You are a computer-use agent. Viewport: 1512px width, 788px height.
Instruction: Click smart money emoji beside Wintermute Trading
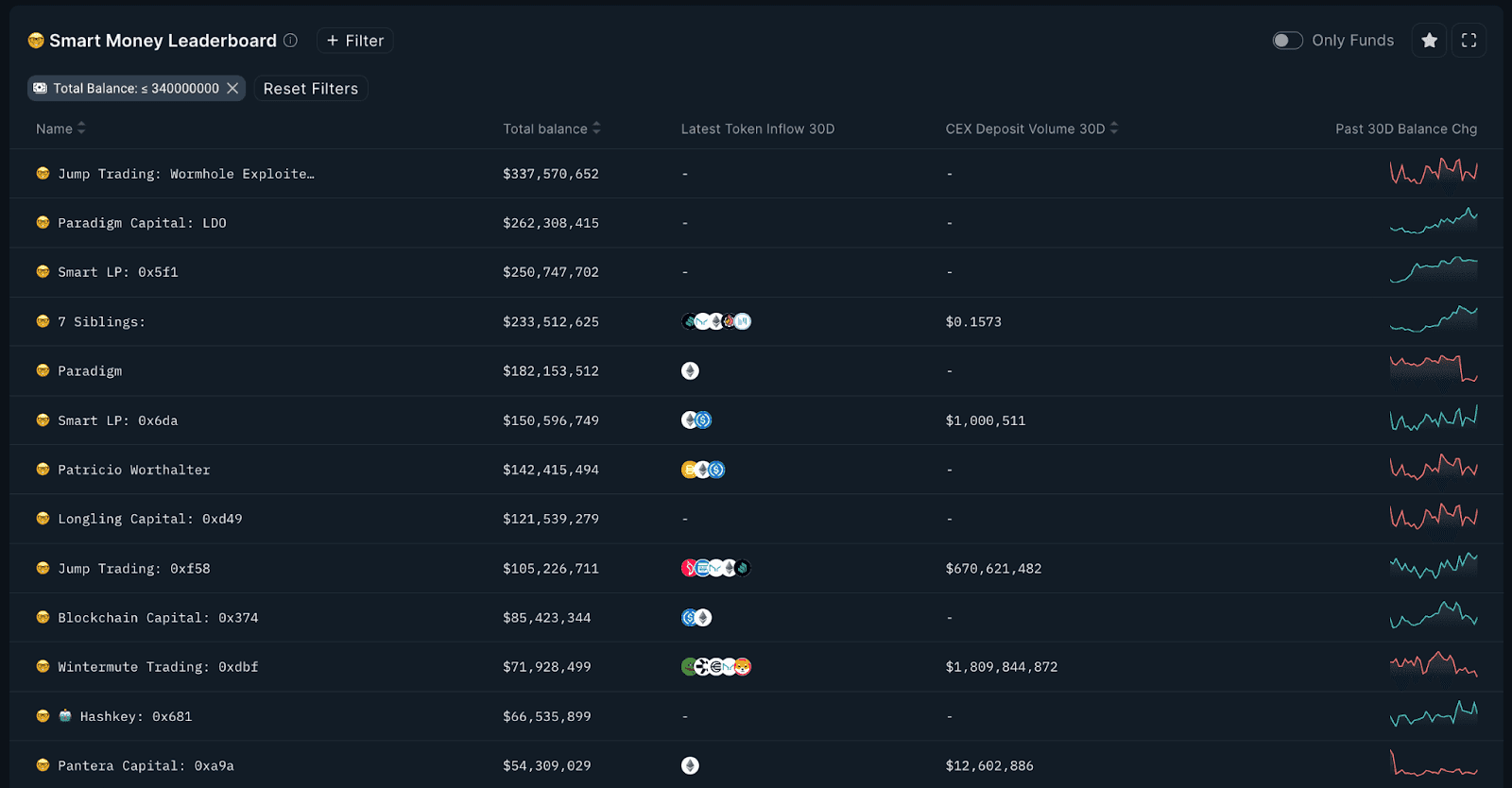(x=43, y=667)
